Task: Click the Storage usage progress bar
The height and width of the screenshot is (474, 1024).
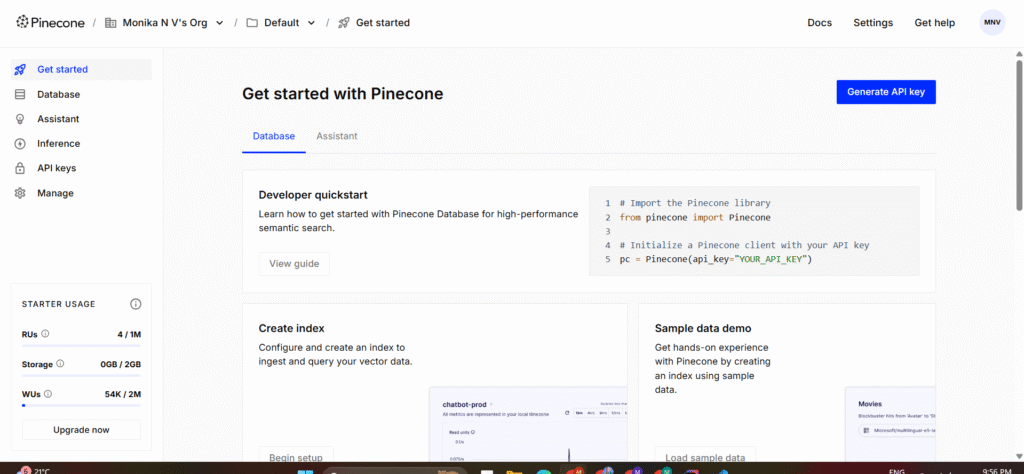Action: tap(82, 375)
